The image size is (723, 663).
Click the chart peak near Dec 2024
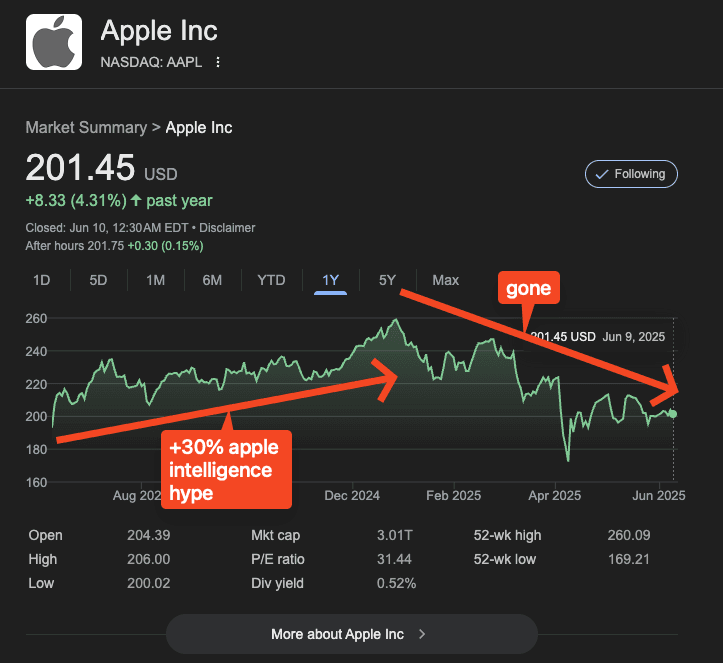[x=397, y=320]
